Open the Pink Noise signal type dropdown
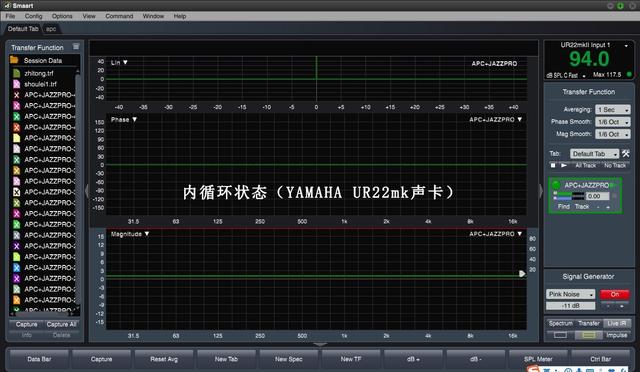 (570, 294)
